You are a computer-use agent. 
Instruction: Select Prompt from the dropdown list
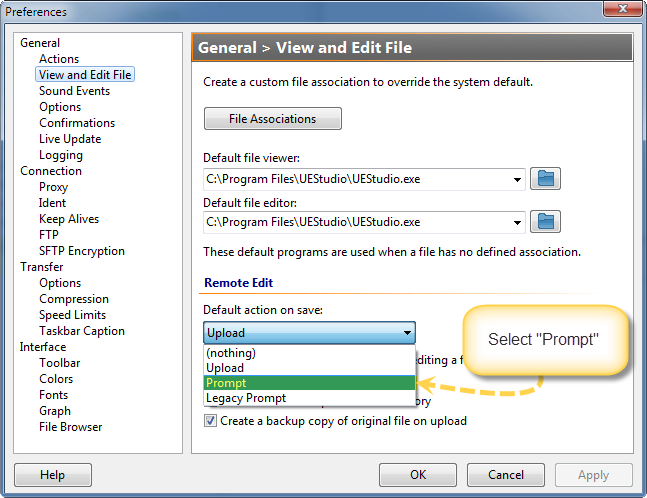[309, 383]
